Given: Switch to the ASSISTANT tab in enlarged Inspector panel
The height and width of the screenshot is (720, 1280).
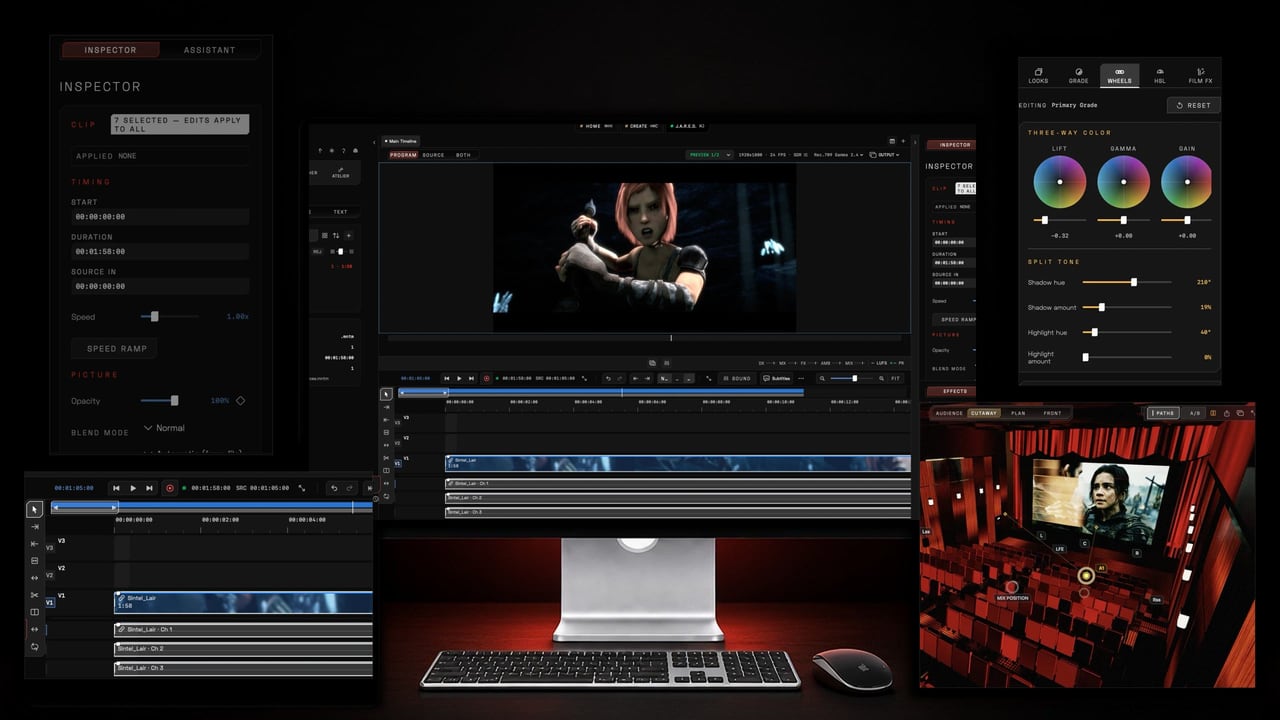Looking at the screenshot, I should point(210,50).
